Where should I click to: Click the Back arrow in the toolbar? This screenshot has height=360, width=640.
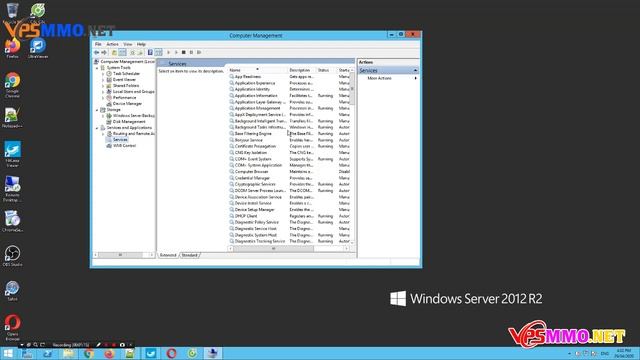click(x=96, y=53)
